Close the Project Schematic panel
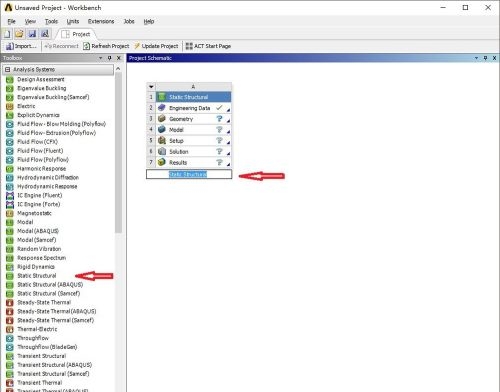 pos(494,58)
